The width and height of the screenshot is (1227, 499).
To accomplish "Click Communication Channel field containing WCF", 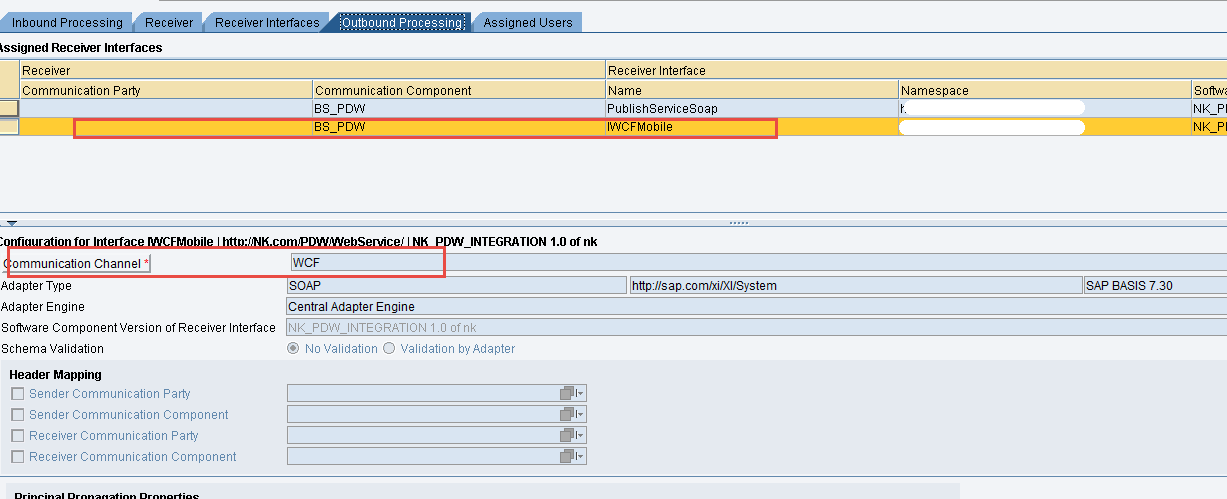I will click(x=364, y=263).
